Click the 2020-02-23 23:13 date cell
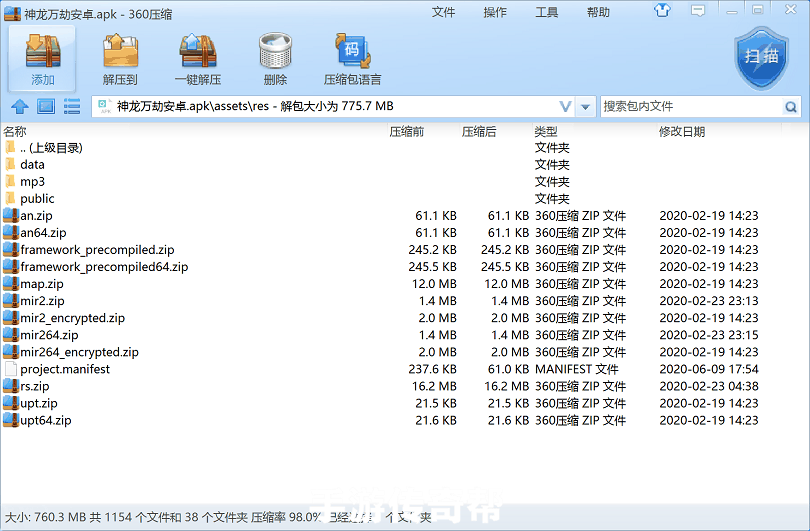The width and height of the screenshot is (810, 531). click(709, 301)
